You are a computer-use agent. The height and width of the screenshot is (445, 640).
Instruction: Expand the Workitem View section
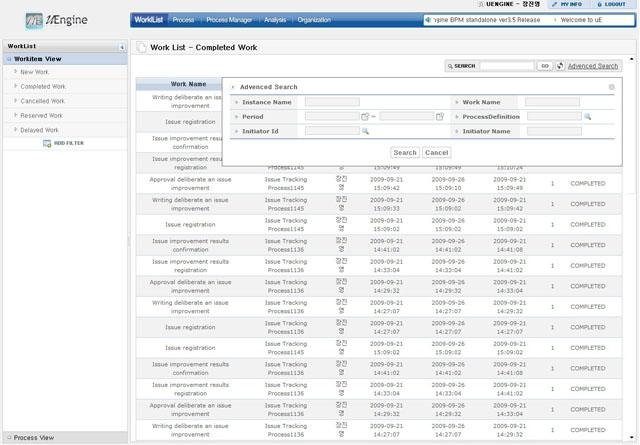pos(65,59)
